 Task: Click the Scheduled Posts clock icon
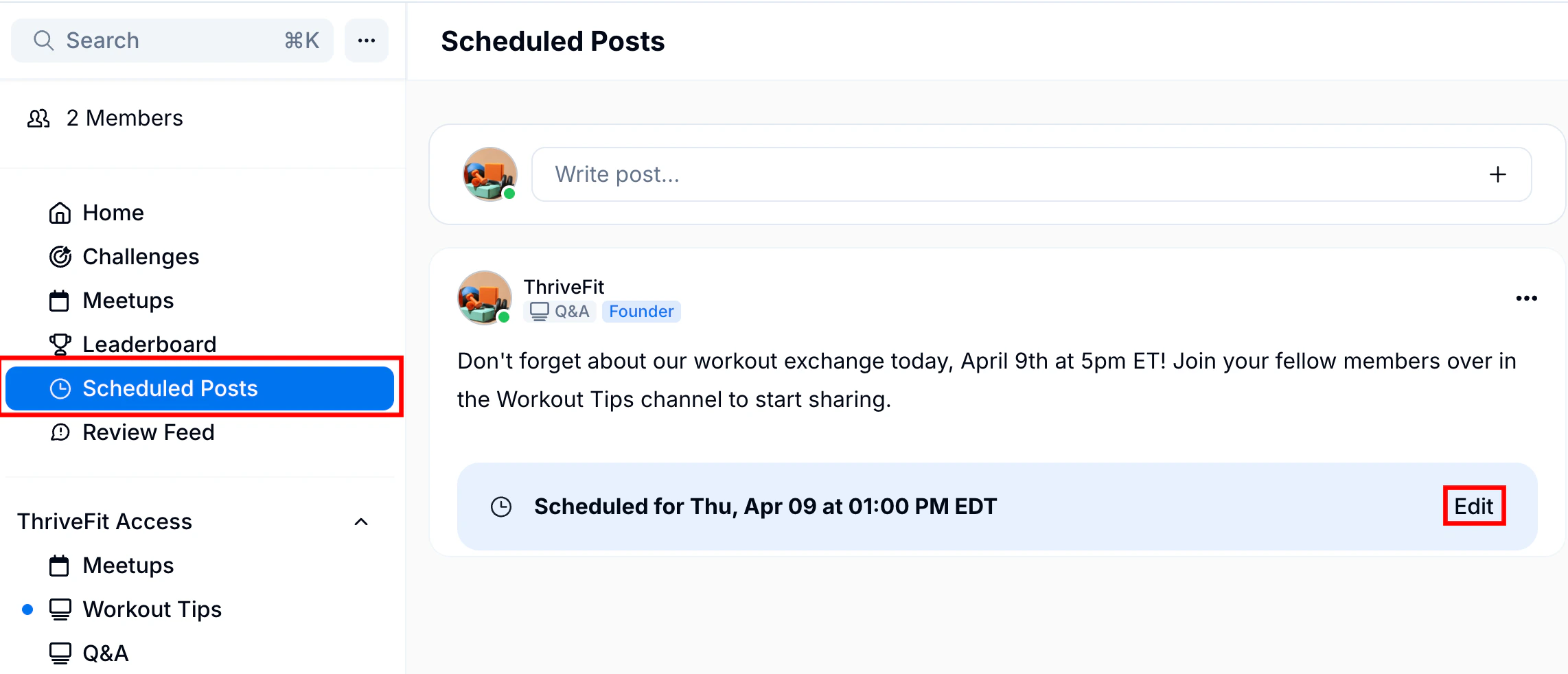[x=60, y=388]
